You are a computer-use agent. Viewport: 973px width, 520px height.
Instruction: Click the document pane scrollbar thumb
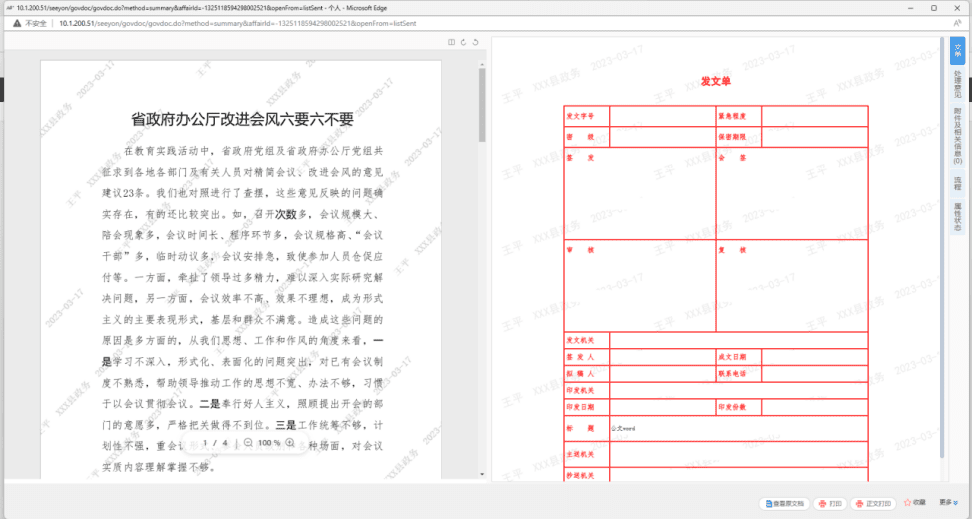coord(482,105)
